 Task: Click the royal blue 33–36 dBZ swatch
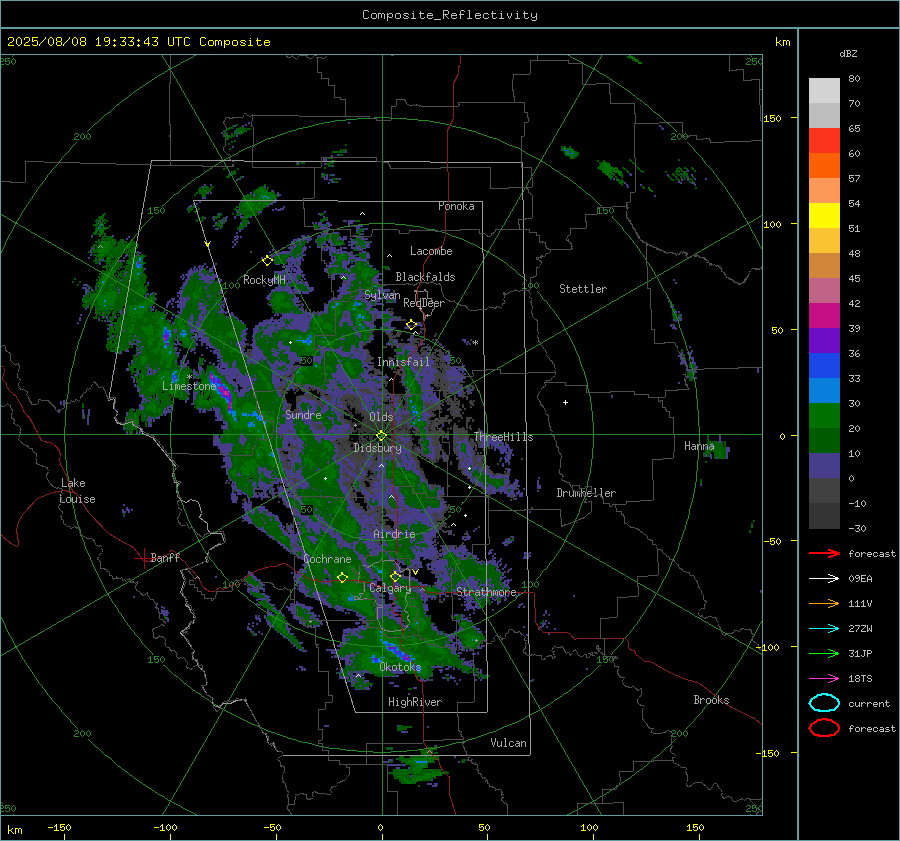point(824,365)
